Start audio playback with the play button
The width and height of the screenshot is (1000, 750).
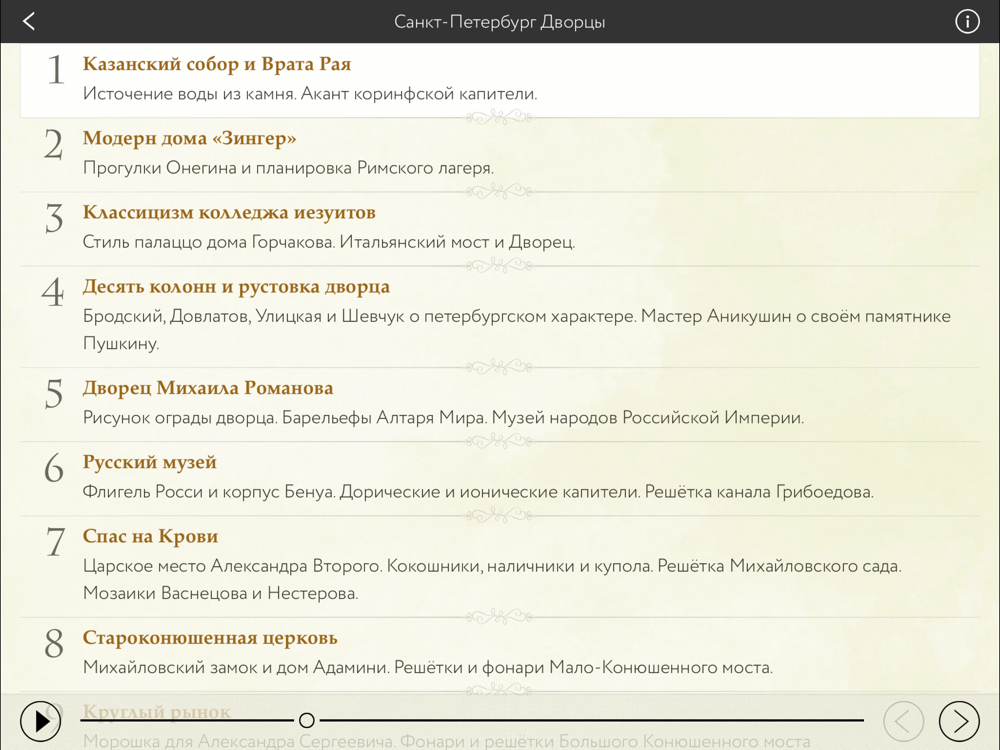pos(40,721)
